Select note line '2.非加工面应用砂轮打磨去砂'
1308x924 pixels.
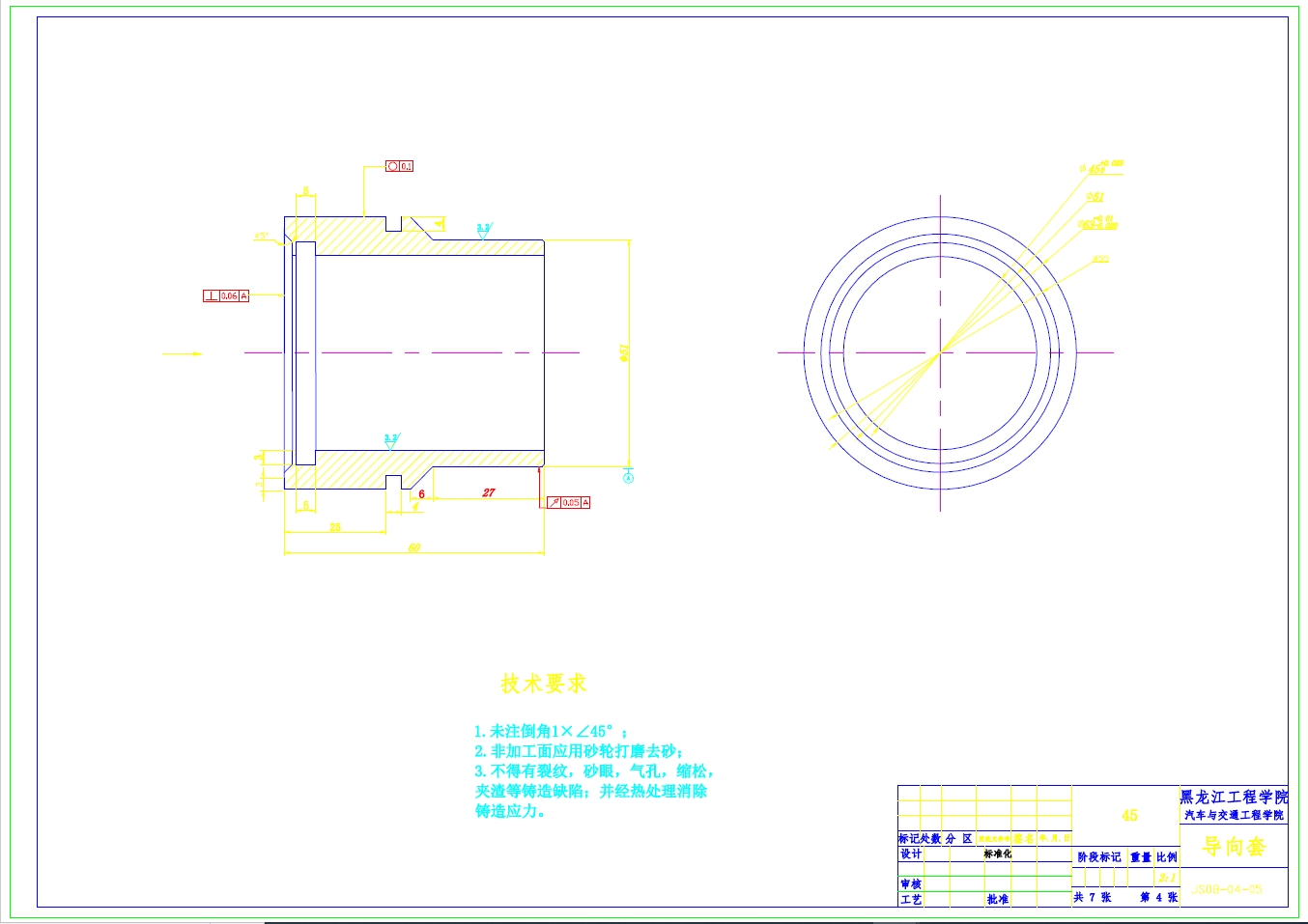pyautogui.click(x=580, y=751)
